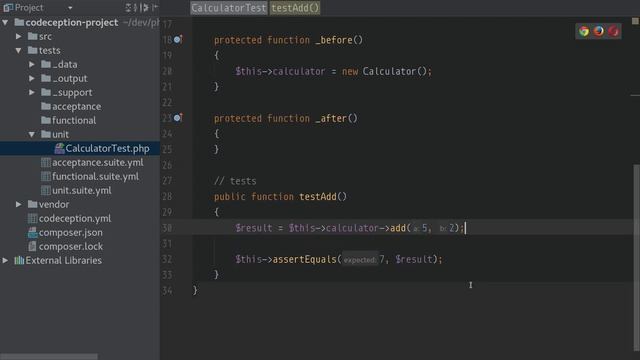Select unit.suite.yml file name
The height and width of the screenshot is (360, 640).
pyautogui.click(x=82, y=190)
